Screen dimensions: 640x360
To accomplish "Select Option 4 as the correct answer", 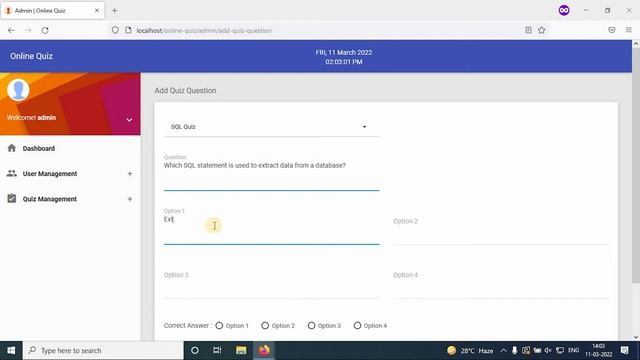I will point(357,325).
